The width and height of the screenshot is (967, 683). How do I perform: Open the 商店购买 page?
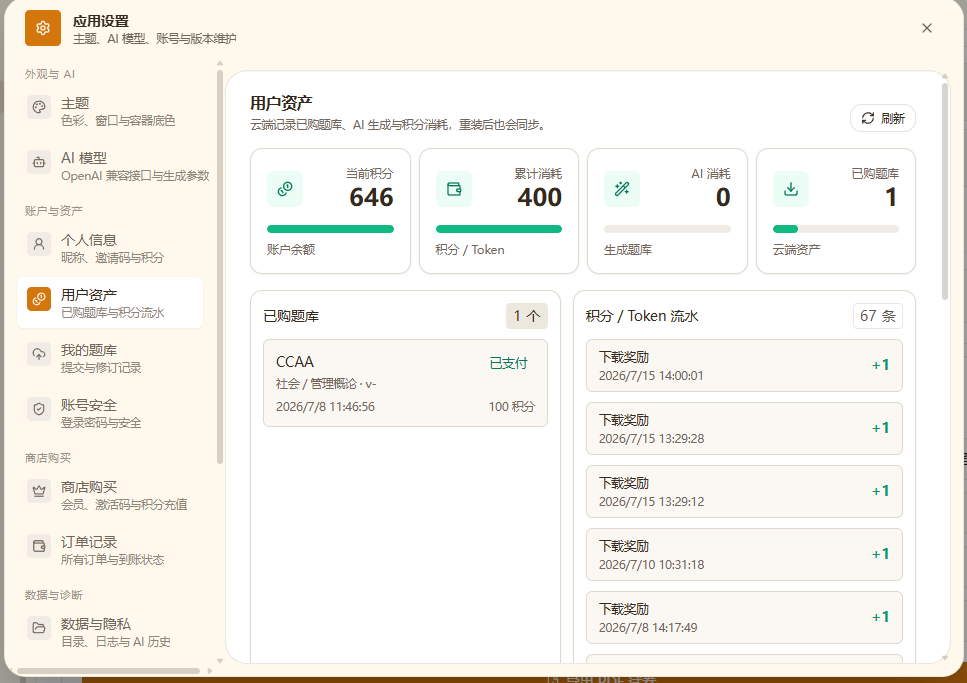coord(110,495)
